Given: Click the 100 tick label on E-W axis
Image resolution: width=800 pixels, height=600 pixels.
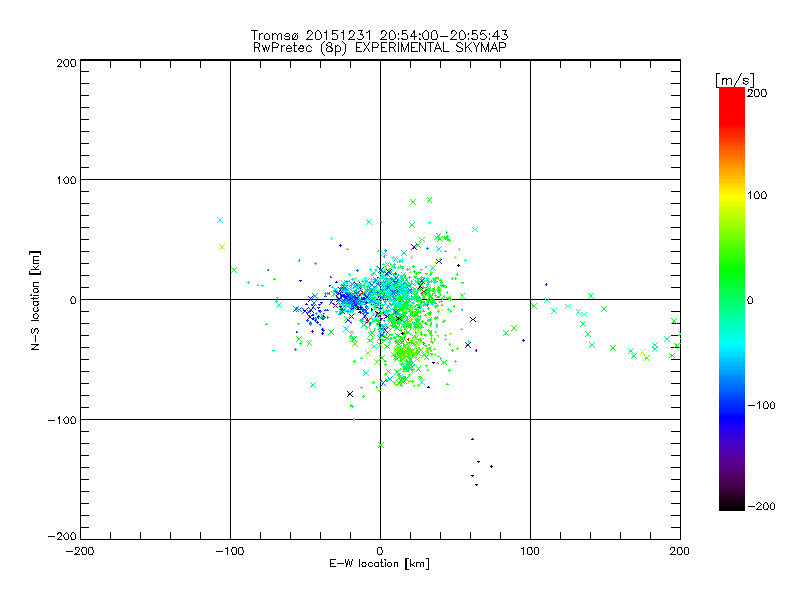Looking at the screenshot, I should click(530, 552).
